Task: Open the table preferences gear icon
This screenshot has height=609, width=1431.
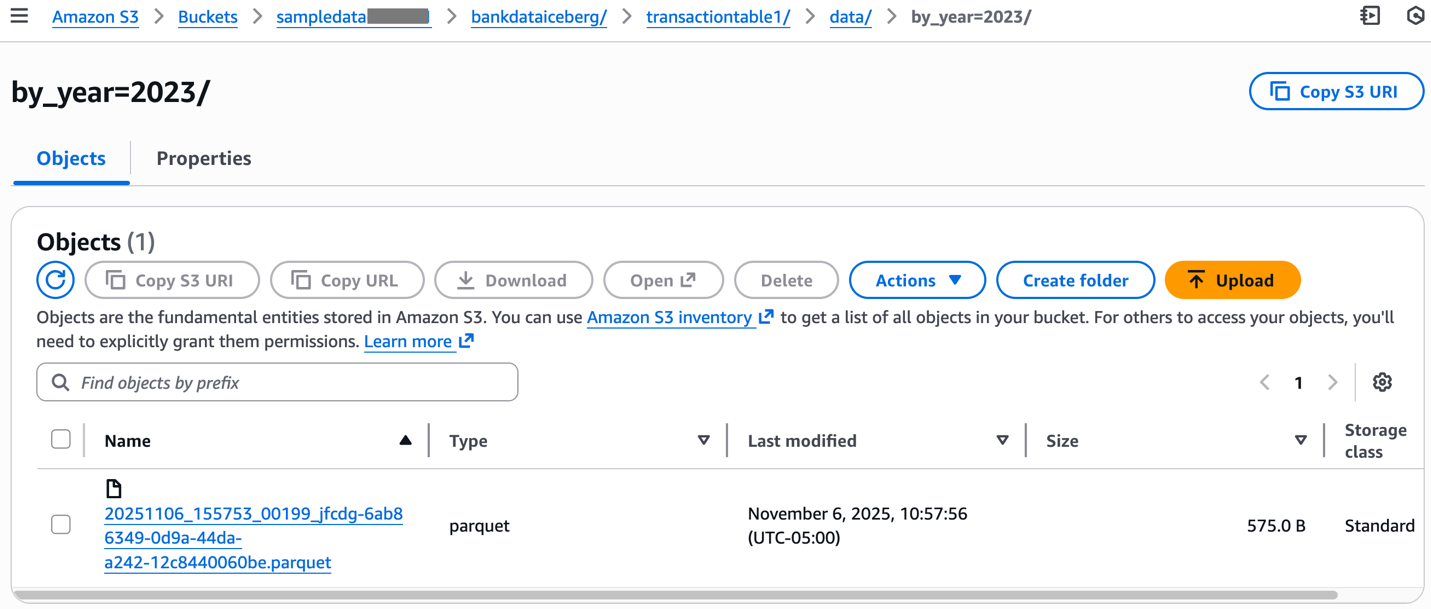Action: 1382,382
